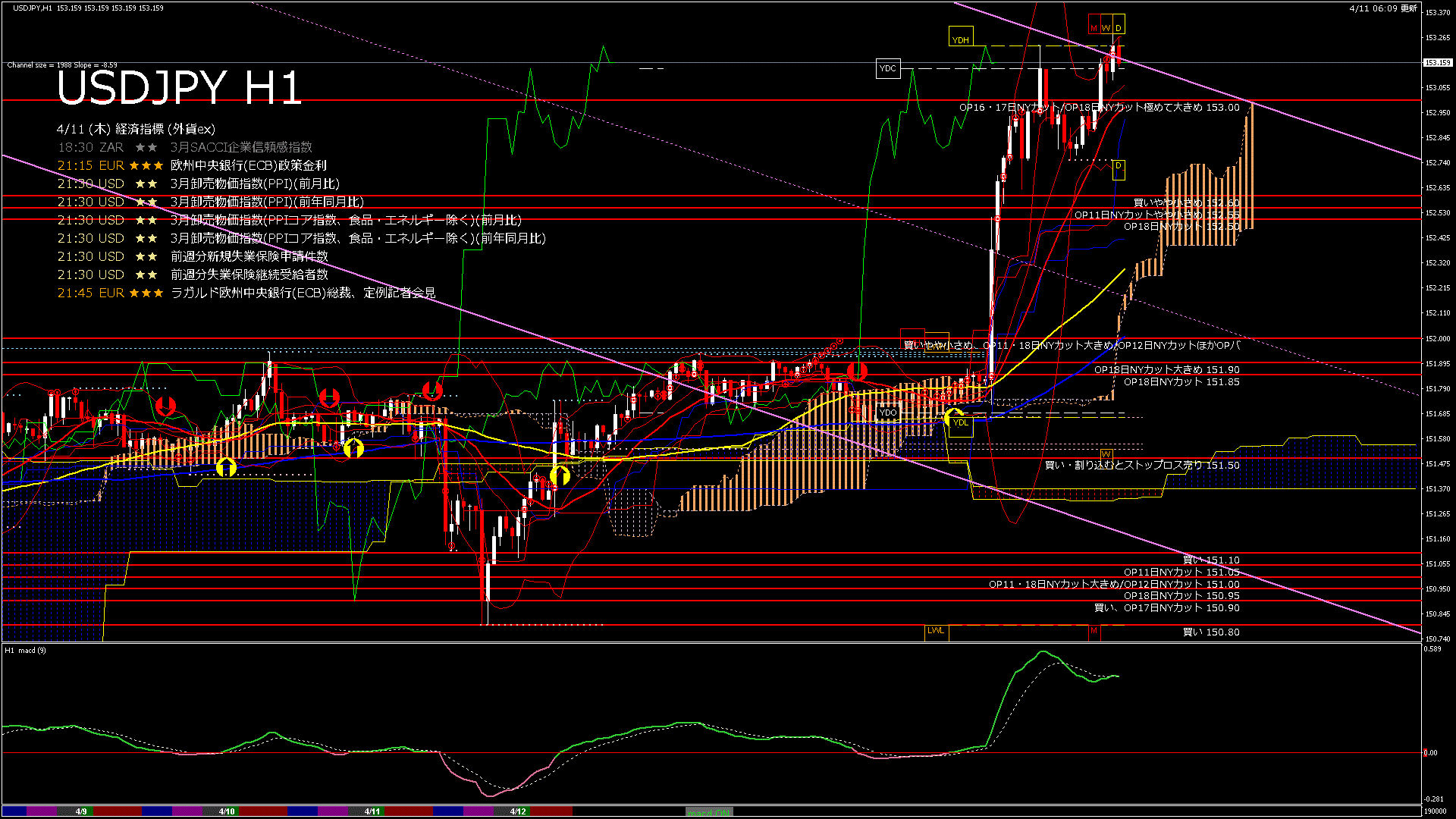Click the 4/12 date marker on the timeline
1456x819 pixels.
click(x=518, y=811)
